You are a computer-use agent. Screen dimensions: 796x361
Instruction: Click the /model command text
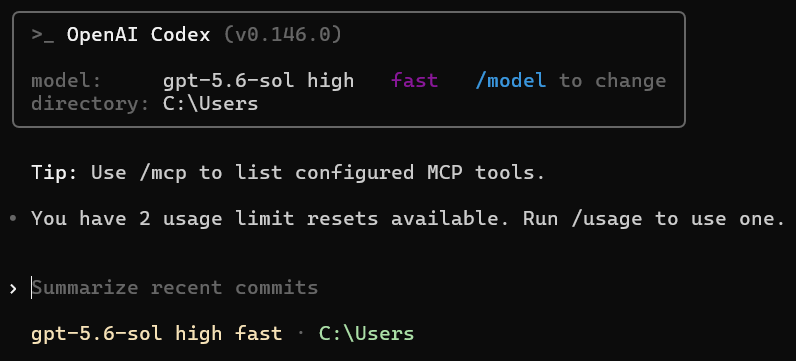(x=511, y=80)
